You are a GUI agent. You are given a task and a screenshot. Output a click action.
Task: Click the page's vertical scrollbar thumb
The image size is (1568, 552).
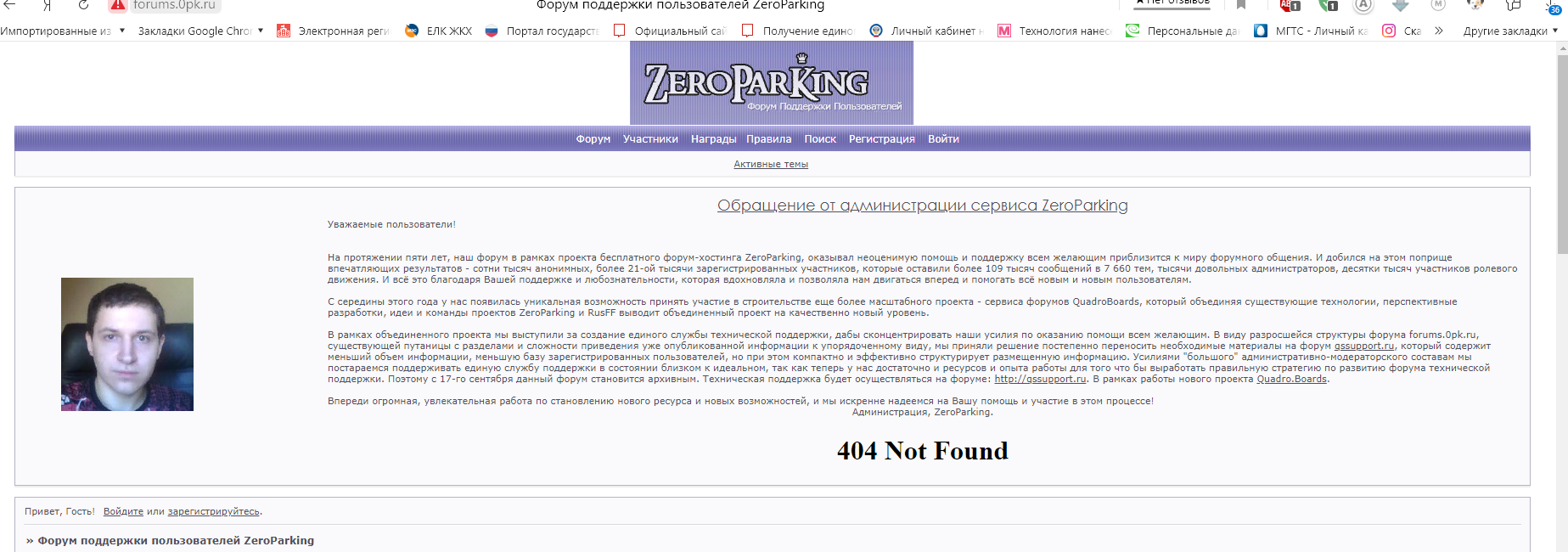point(1562,153)
